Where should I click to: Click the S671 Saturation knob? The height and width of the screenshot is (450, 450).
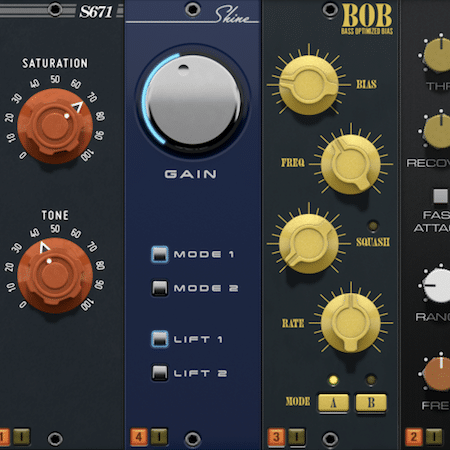tap(55, 126)
